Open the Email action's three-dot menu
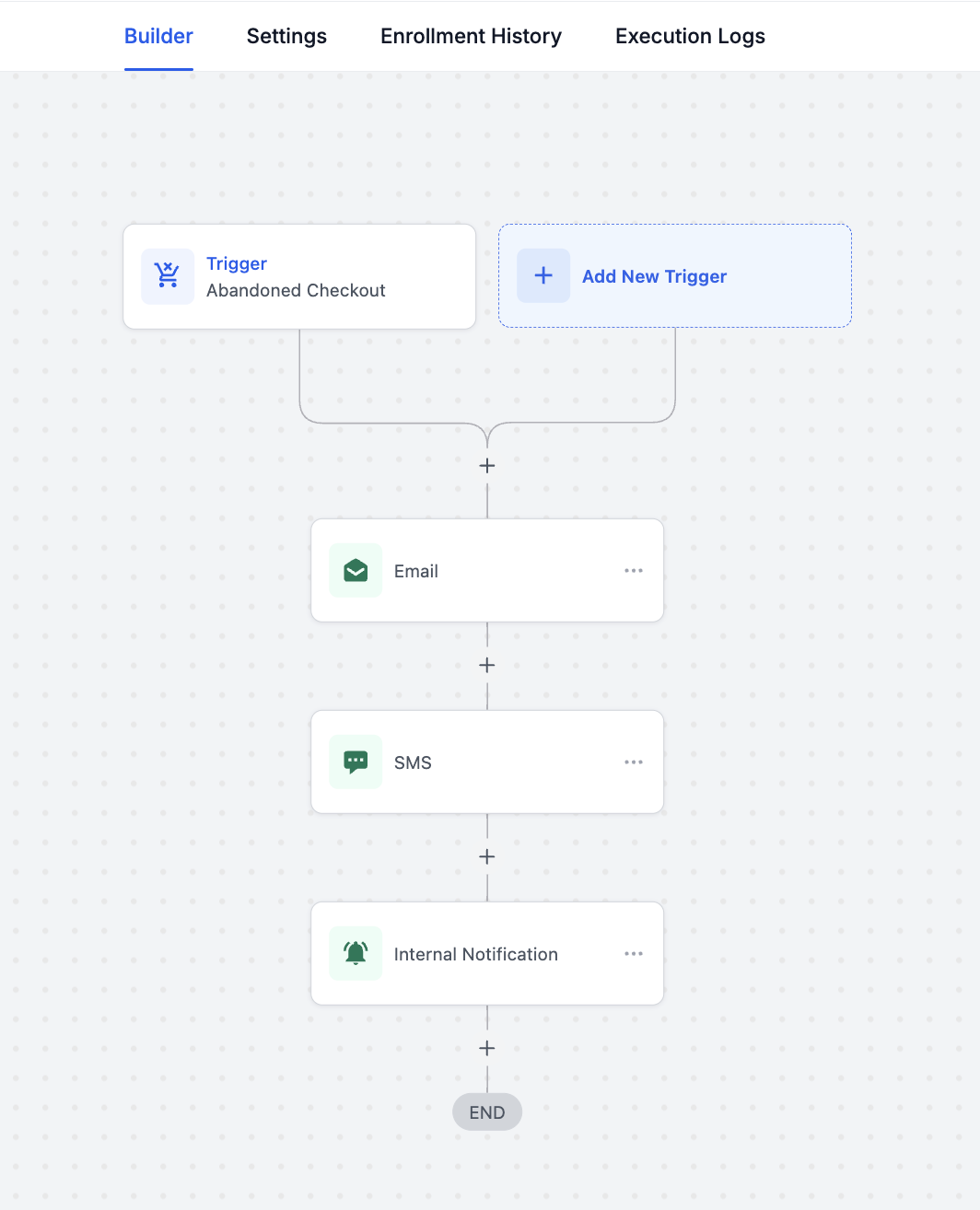Image resolution: width=980 pixels, height=1210 pixels. pos(634,571)
